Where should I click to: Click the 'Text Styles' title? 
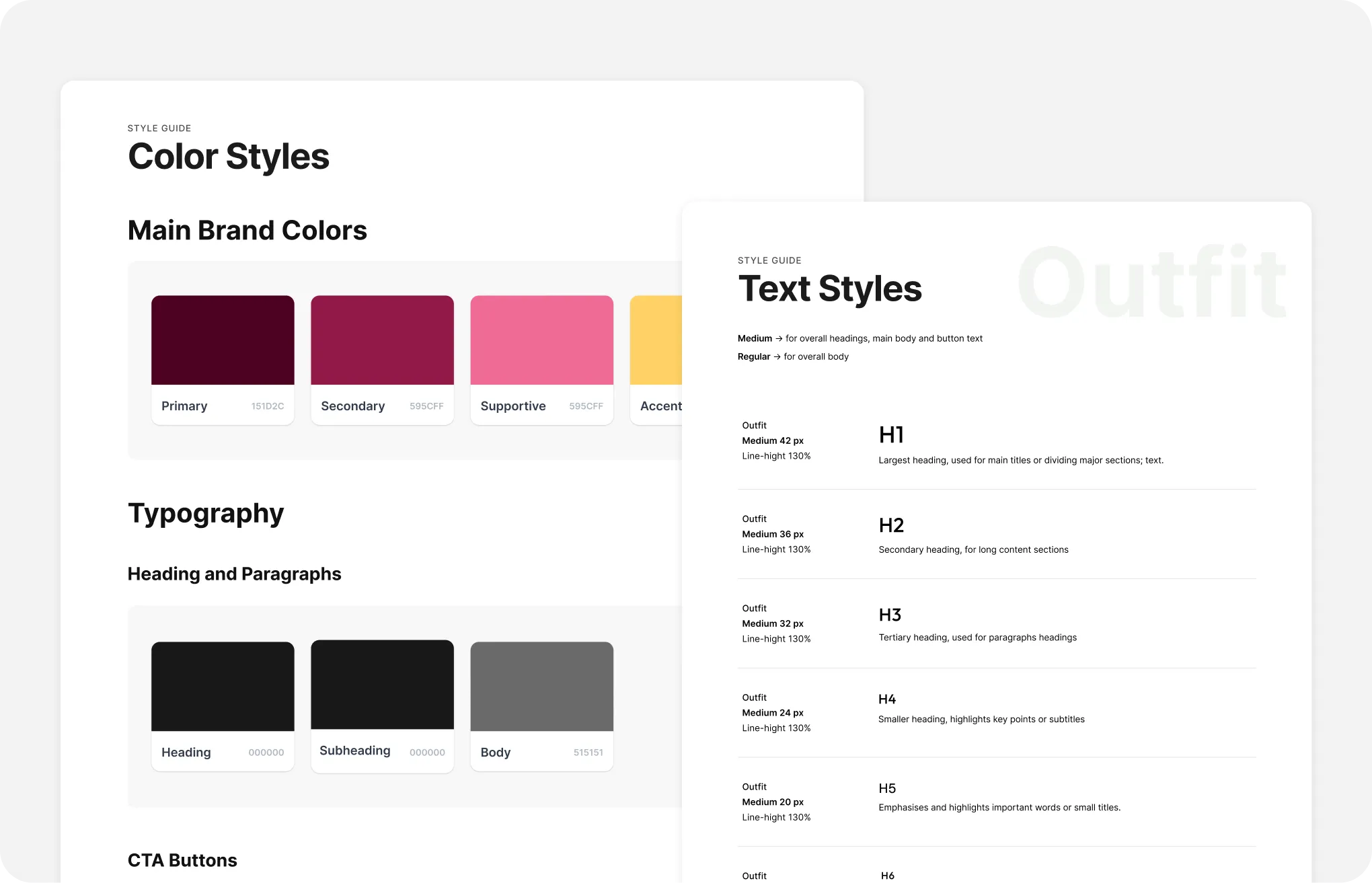(830, 289)
